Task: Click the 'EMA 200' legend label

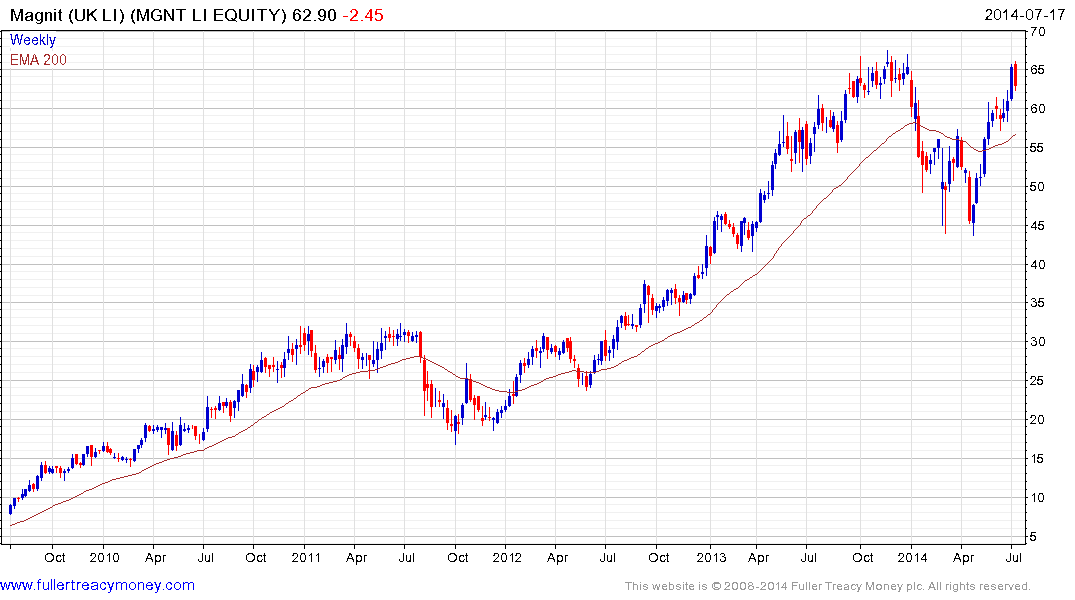Action: click(x=38, y=60)
